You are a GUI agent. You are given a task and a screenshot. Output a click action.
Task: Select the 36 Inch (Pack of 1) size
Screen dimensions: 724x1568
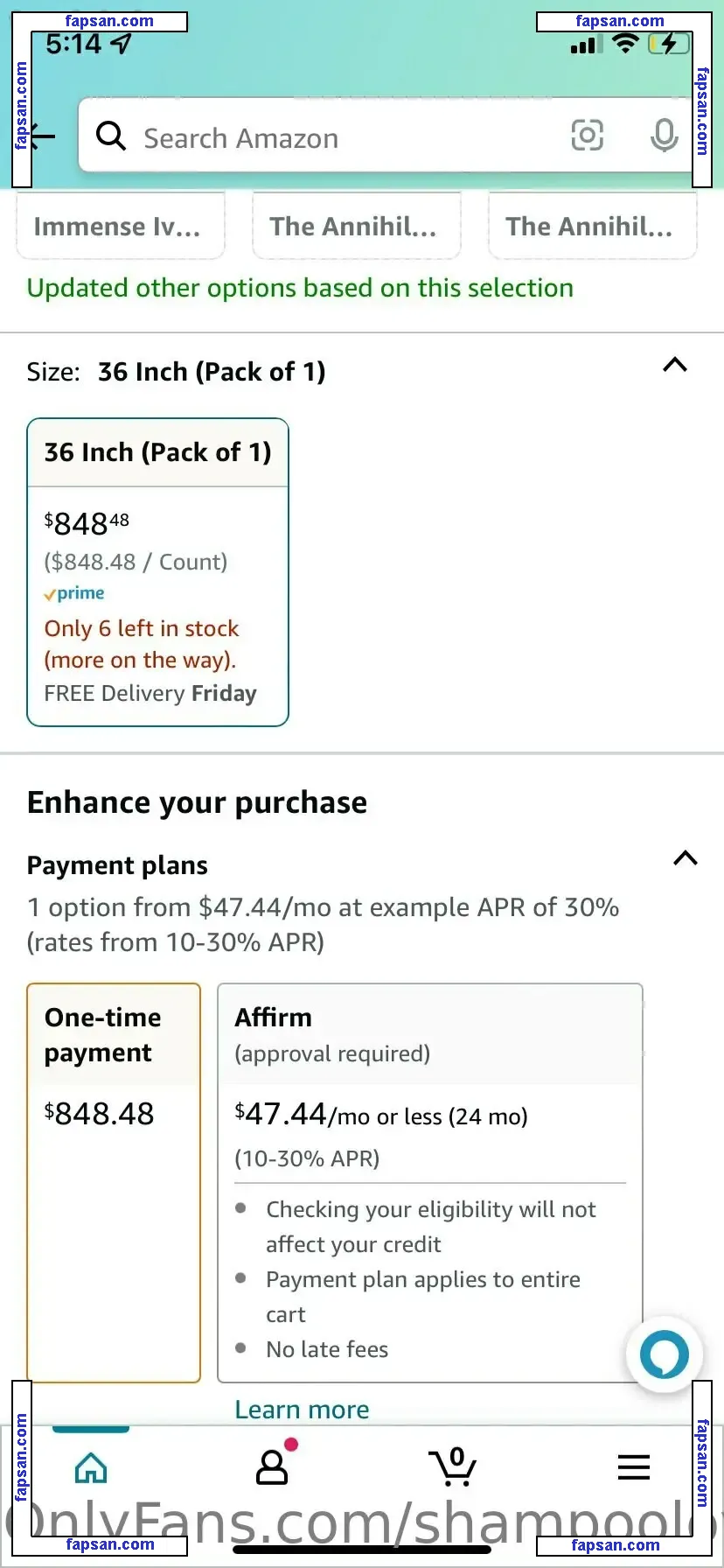pos(158,572)
